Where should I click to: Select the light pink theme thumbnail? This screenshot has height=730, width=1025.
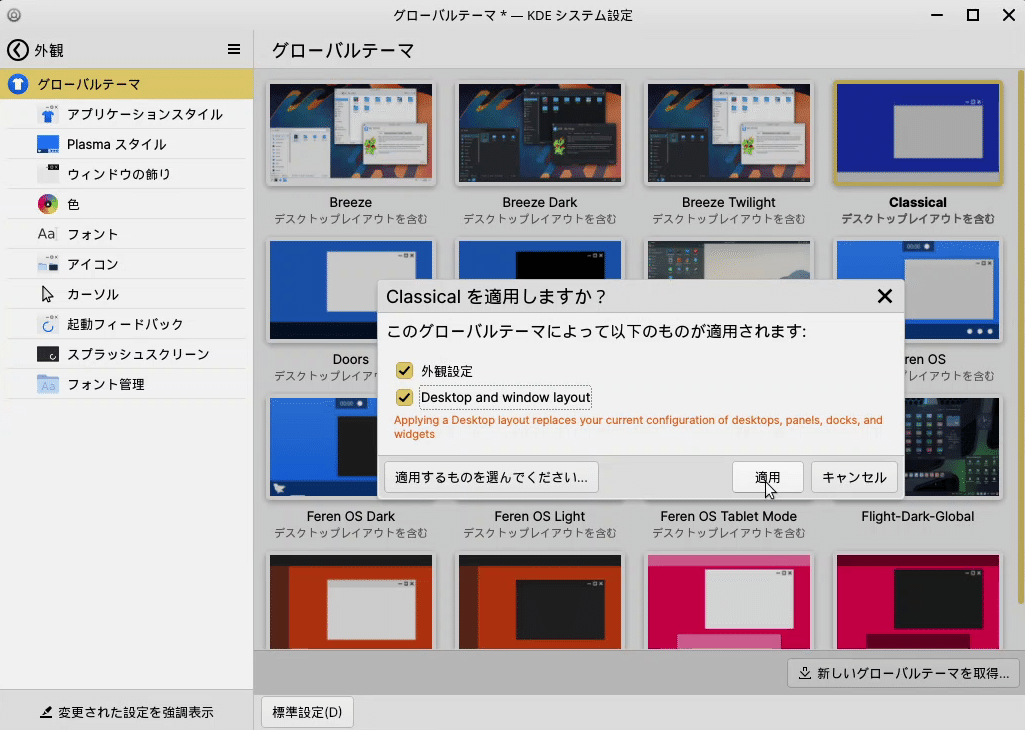[x=729, y=602]
